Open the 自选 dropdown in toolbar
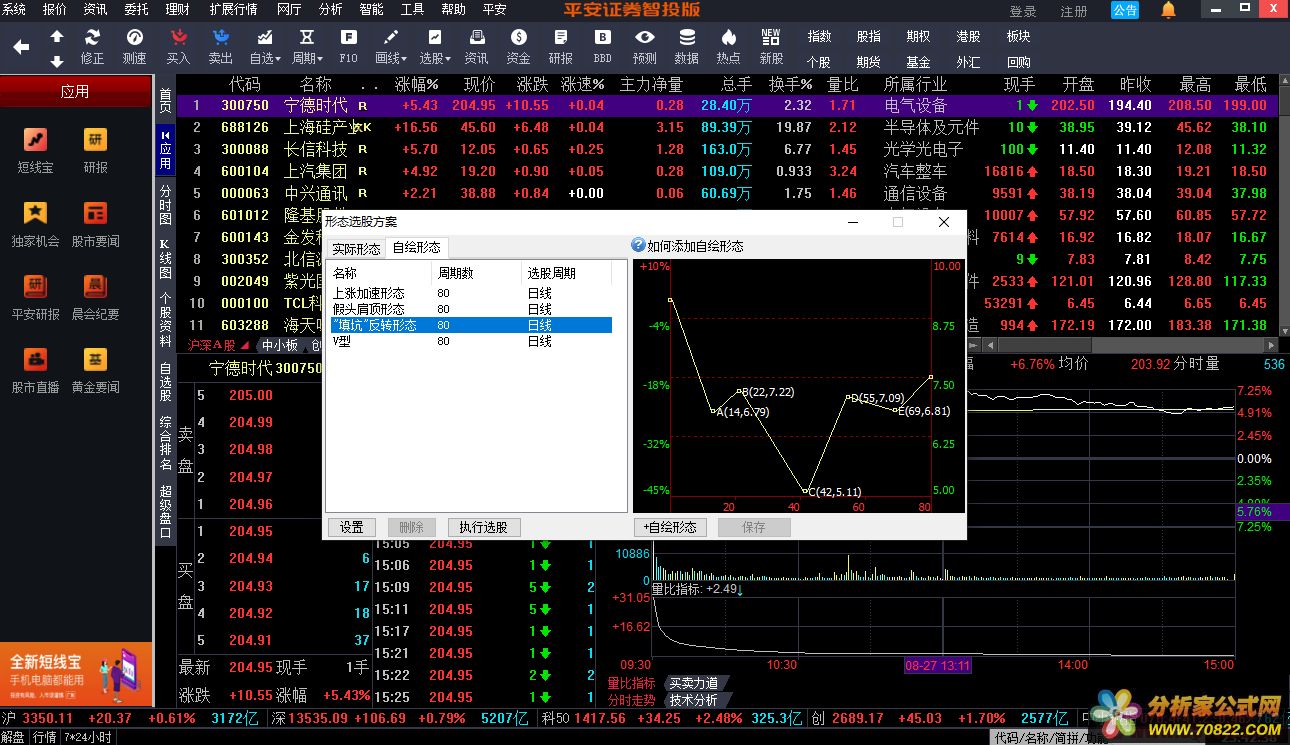The width and height of the screenshot is (1290, 745). 265,46
